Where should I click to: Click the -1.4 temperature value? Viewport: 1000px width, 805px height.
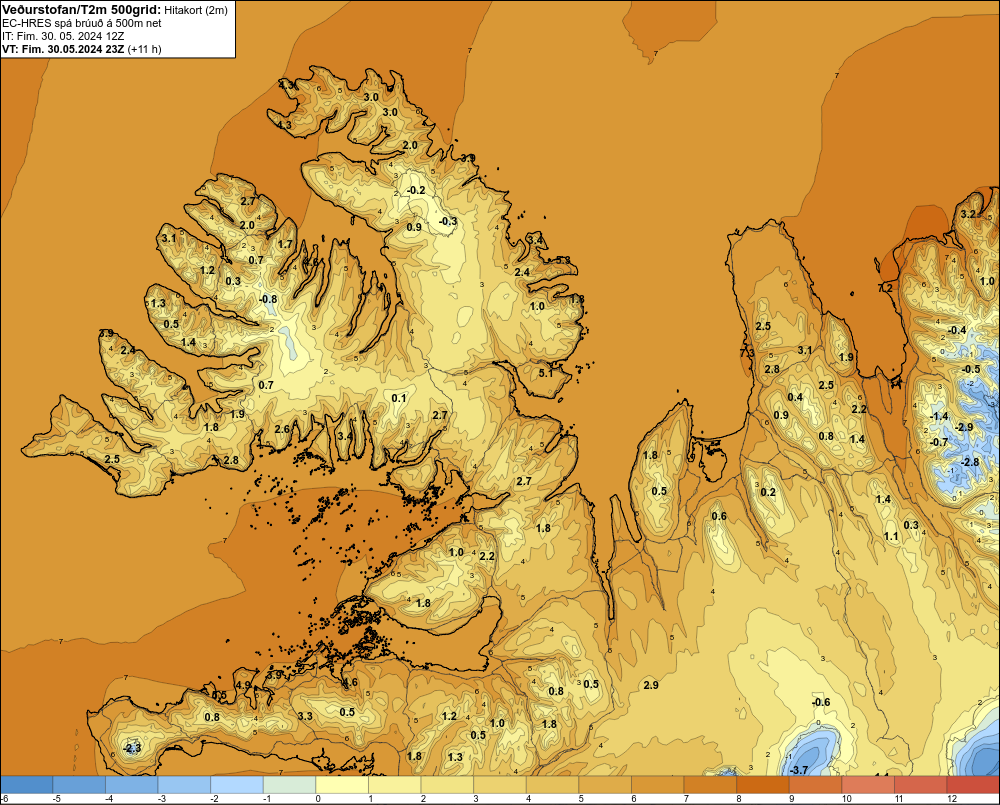[939, 416]
